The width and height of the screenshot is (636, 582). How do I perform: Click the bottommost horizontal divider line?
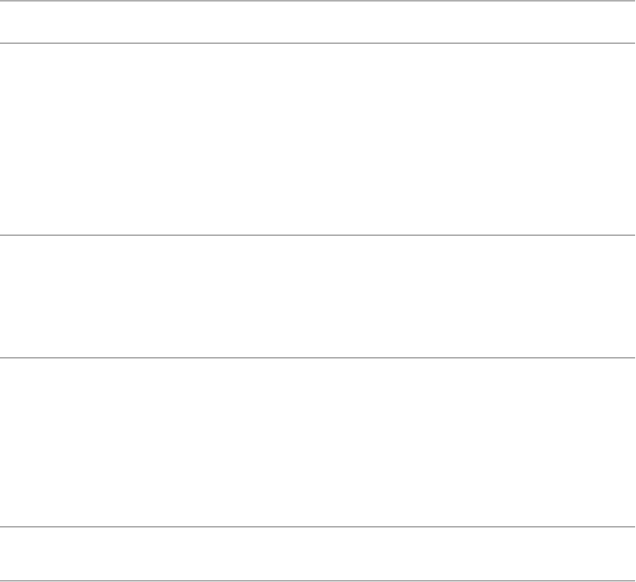(x=318, y=580)
